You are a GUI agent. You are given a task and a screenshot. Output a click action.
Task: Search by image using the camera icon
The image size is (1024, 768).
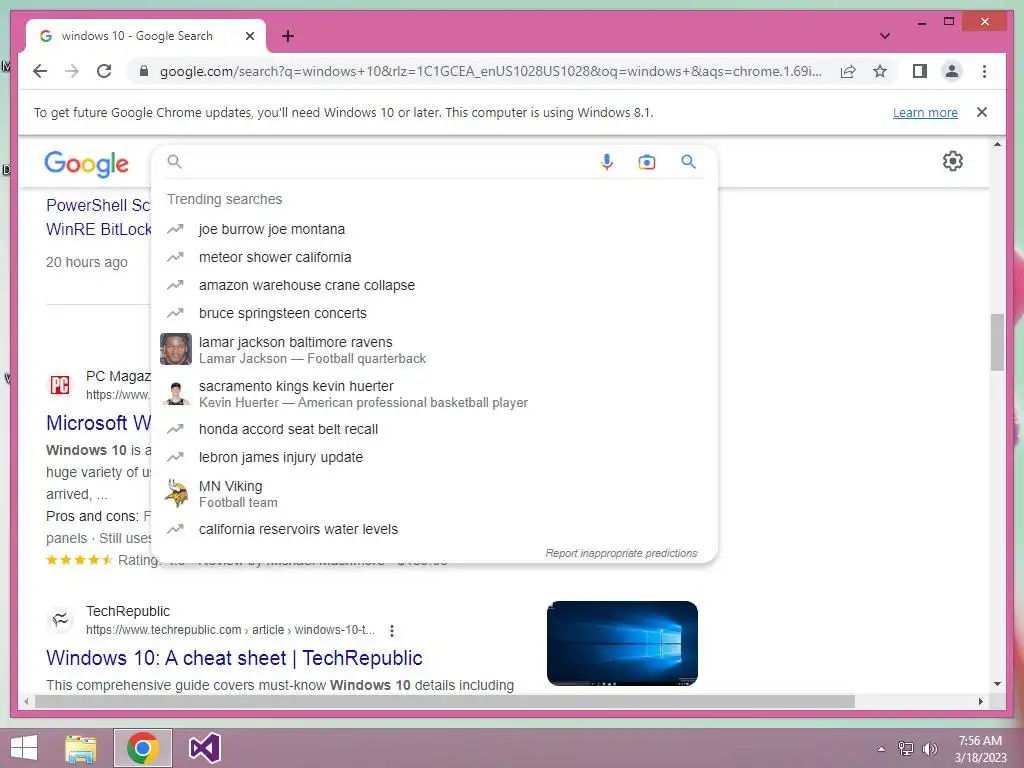pos(647,162)
